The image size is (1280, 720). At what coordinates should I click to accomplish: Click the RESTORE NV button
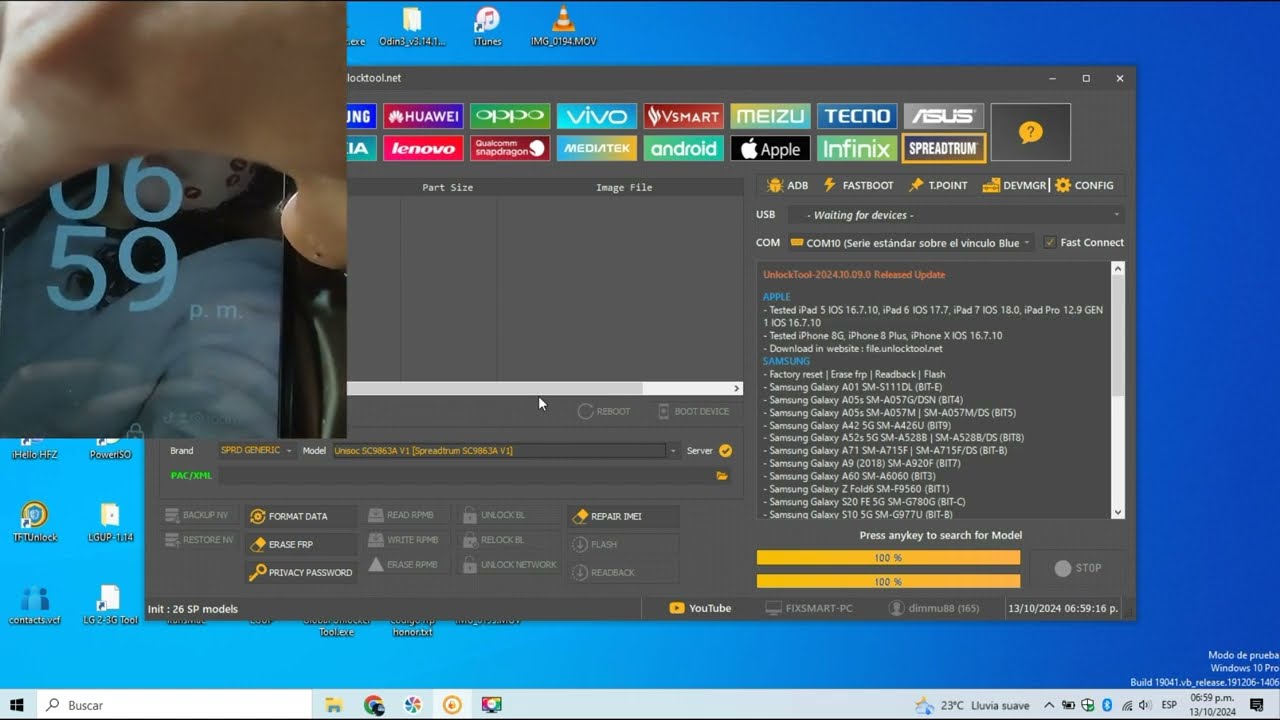tap(198, 540)
